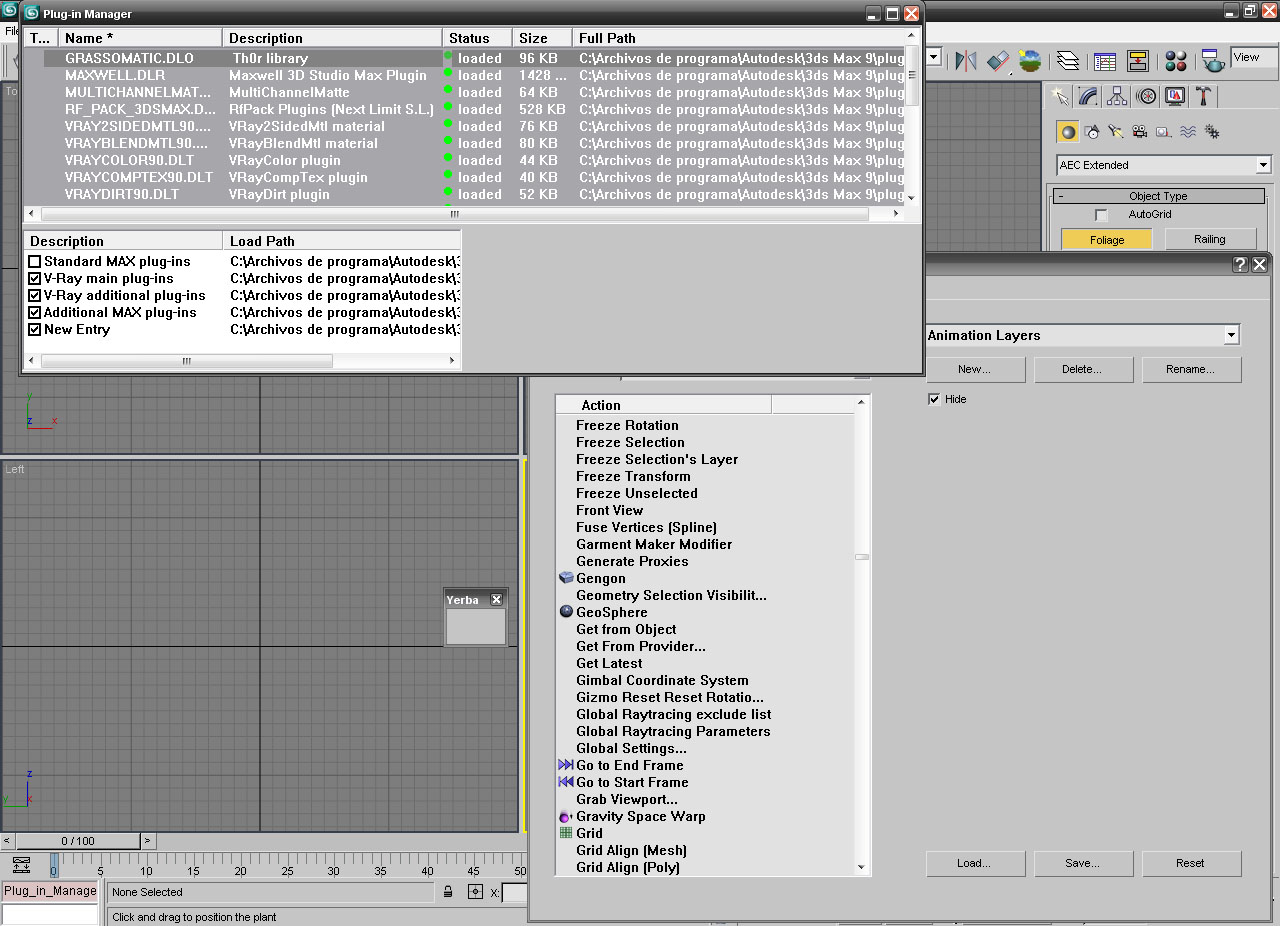Open the View render type dropdown
This screenshot has height=926, width=1280.
(x=1254, y=58)
